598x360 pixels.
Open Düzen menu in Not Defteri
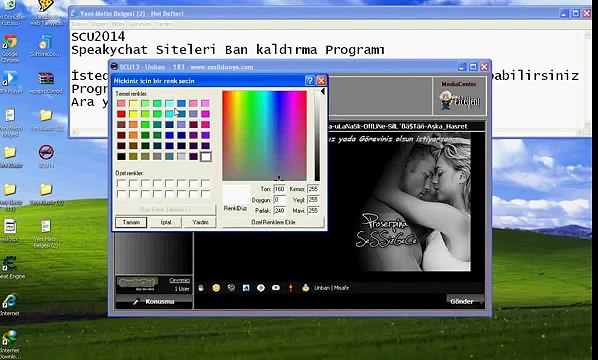coord(99,24)
